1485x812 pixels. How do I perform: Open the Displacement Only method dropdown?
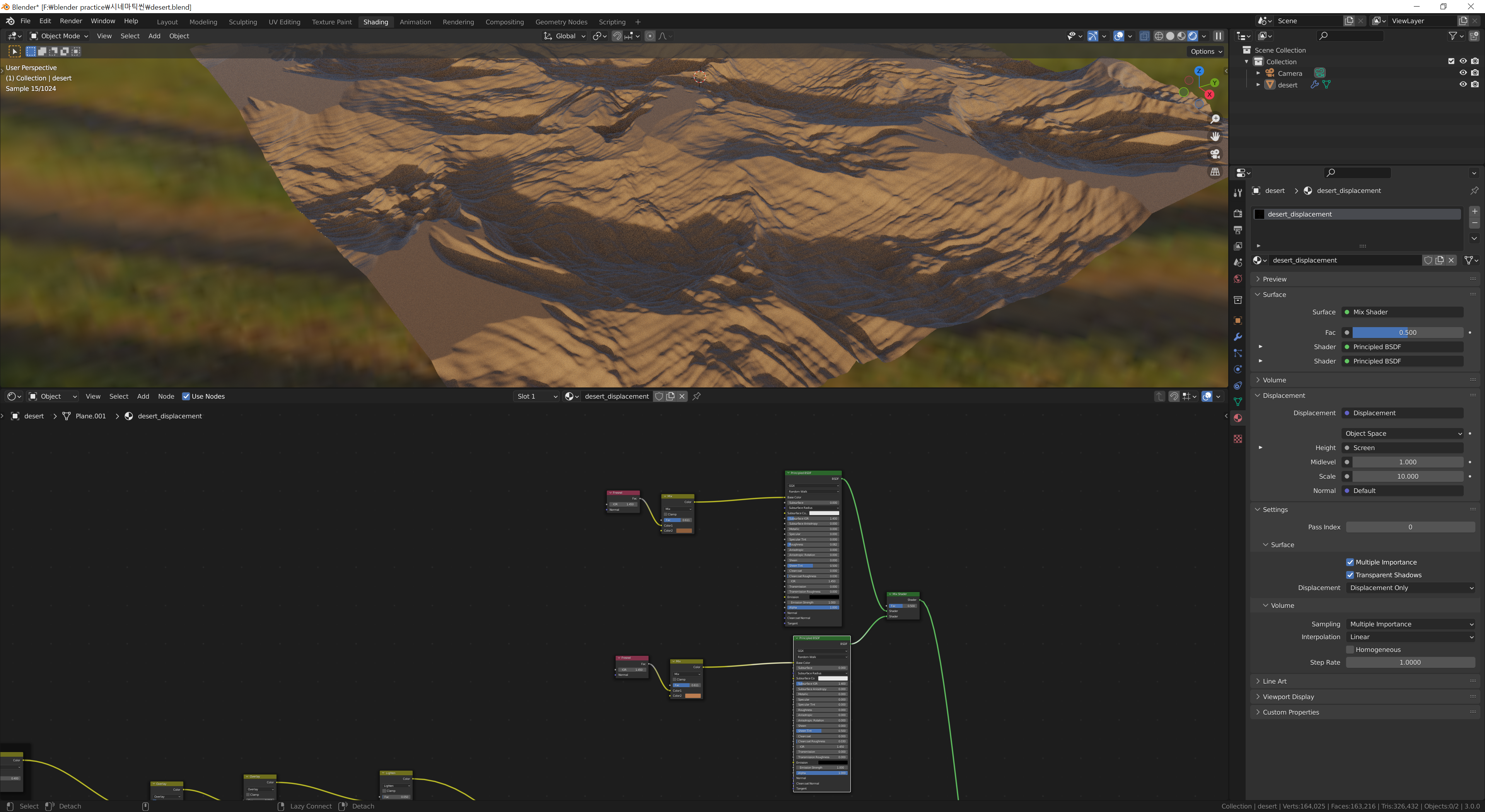(1411, 588)
